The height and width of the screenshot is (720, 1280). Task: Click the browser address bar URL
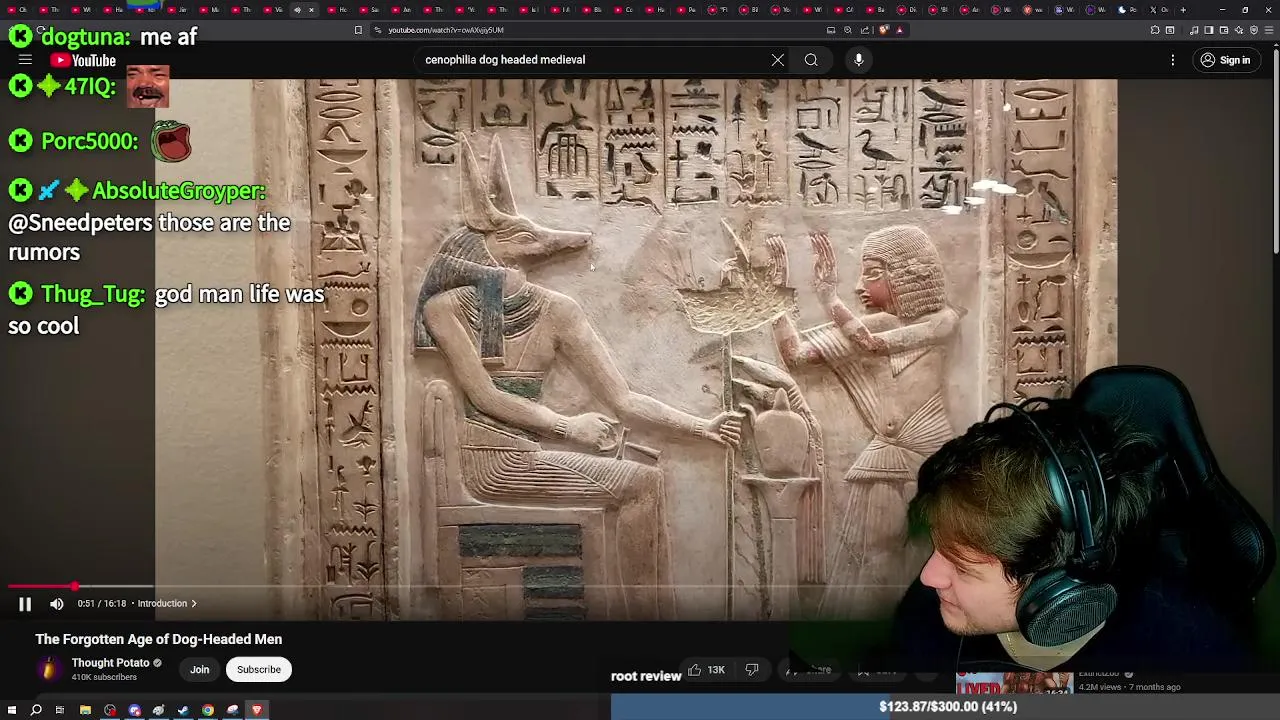445,30
